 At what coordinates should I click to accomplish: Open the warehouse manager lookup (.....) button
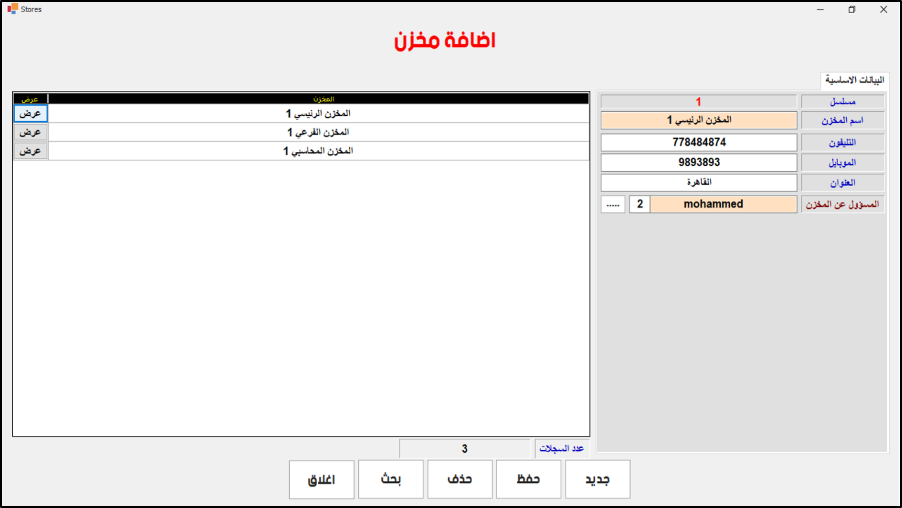613,204
